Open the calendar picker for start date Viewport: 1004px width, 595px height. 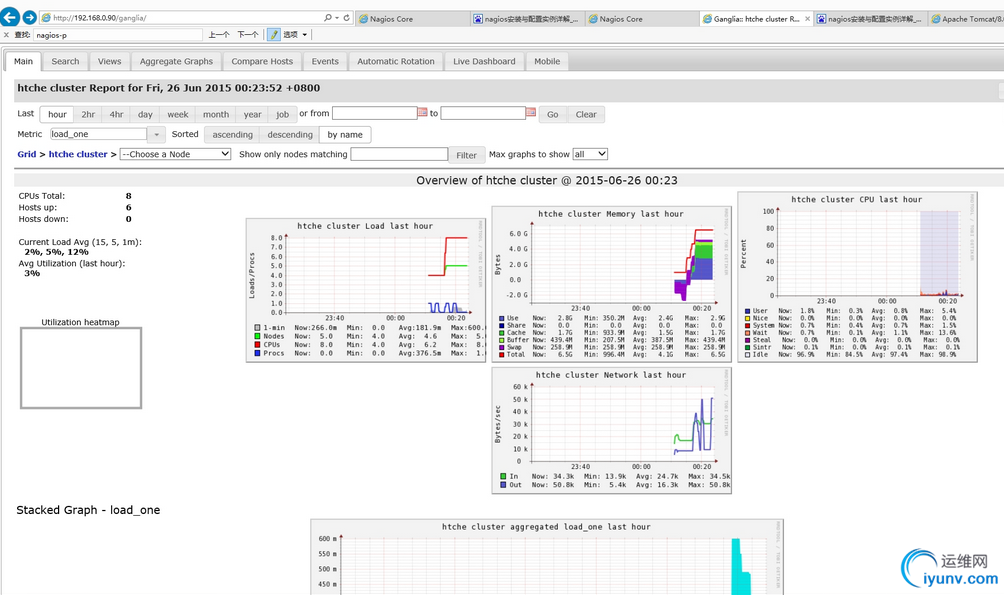click(423, 113)
